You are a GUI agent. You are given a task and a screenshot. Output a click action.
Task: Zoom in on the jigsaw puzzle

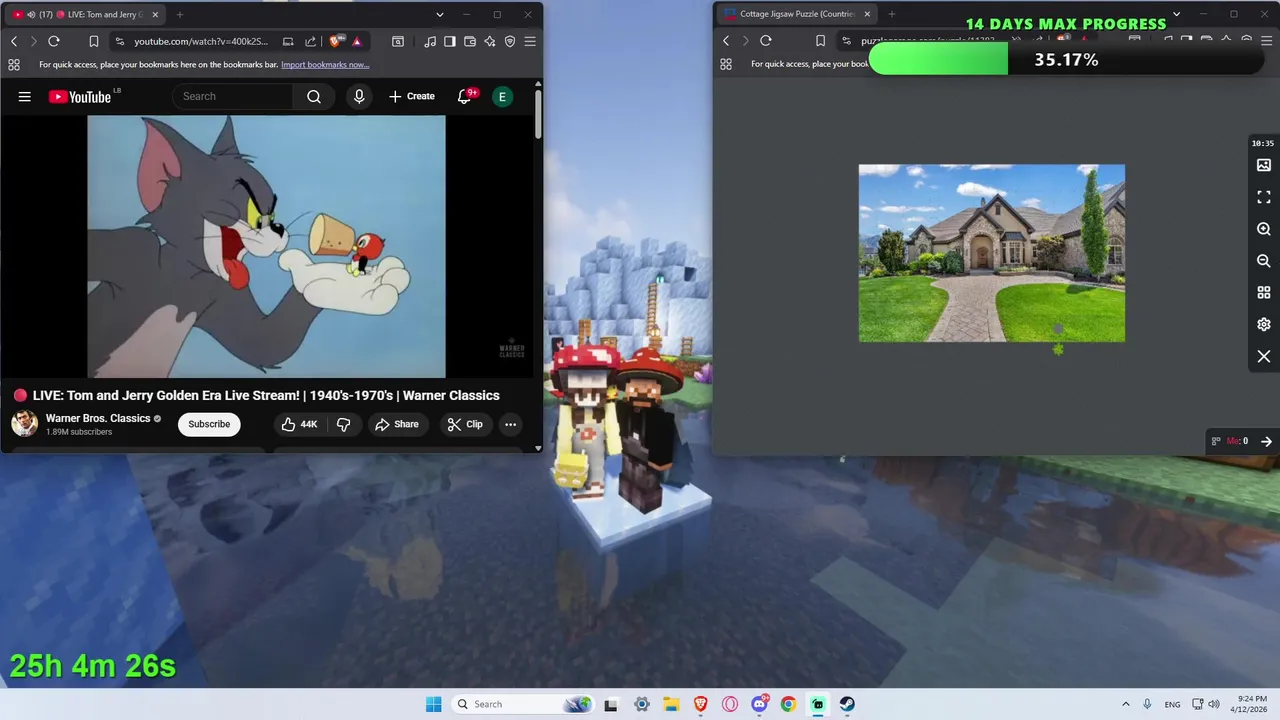tap(1264, 229)
